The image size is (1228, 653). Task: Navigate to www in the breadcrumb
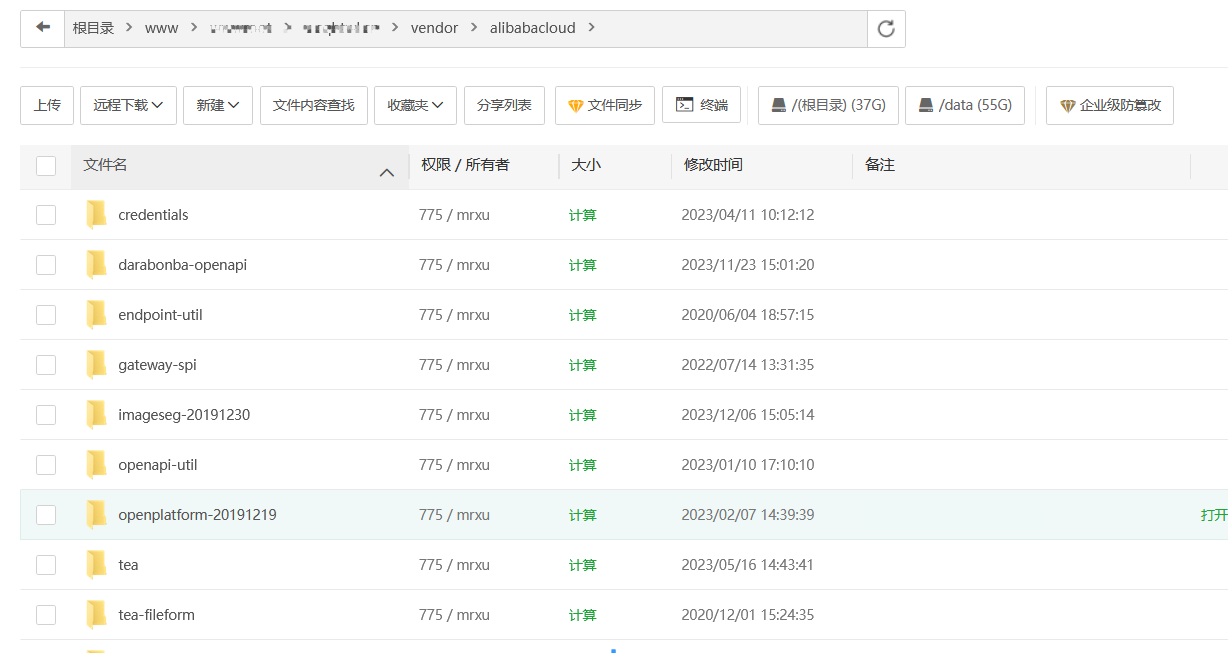point(161,28)
